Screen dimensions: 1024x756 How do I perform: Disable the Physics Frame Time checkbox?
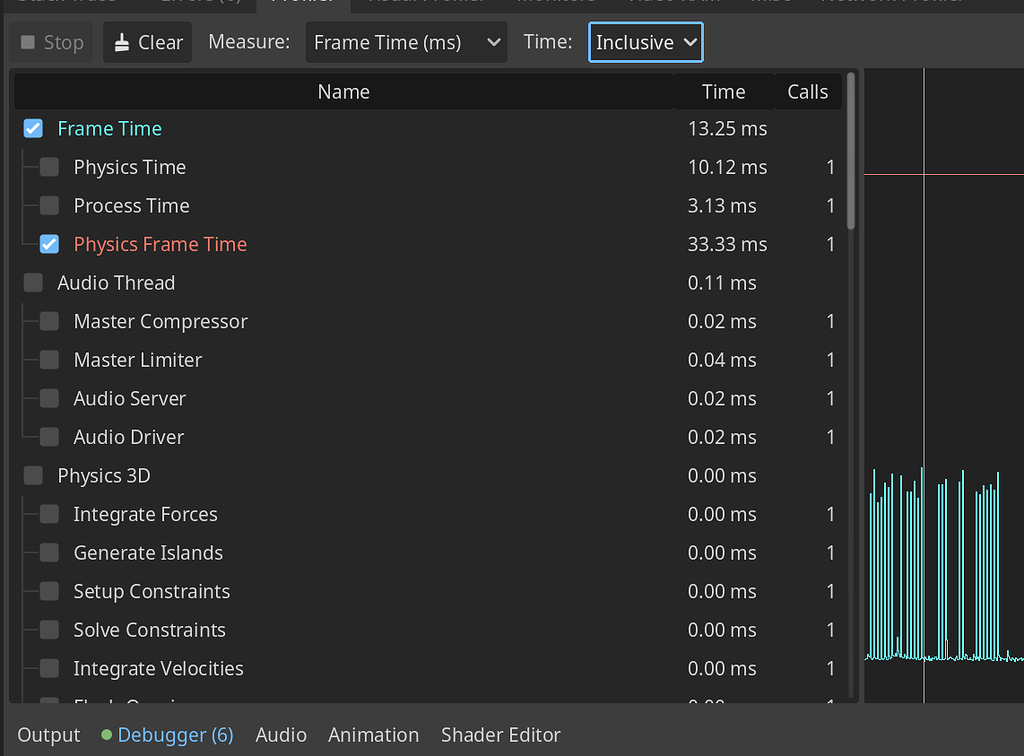48,244
